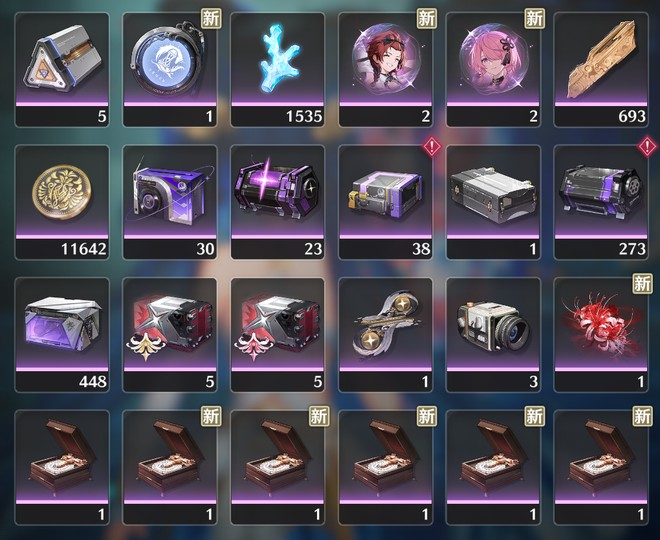Click the purple radio box showing 30
Image resolution: width=660 pixels, height=540 pixels.
click(x=170, y=202)
